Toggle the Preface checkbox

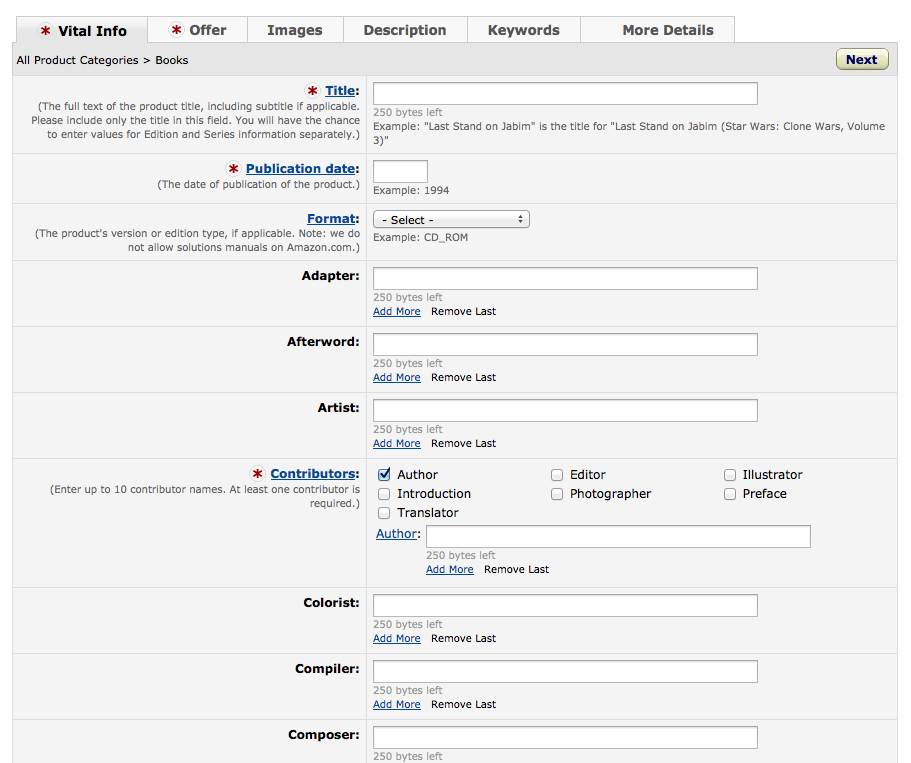730,494
